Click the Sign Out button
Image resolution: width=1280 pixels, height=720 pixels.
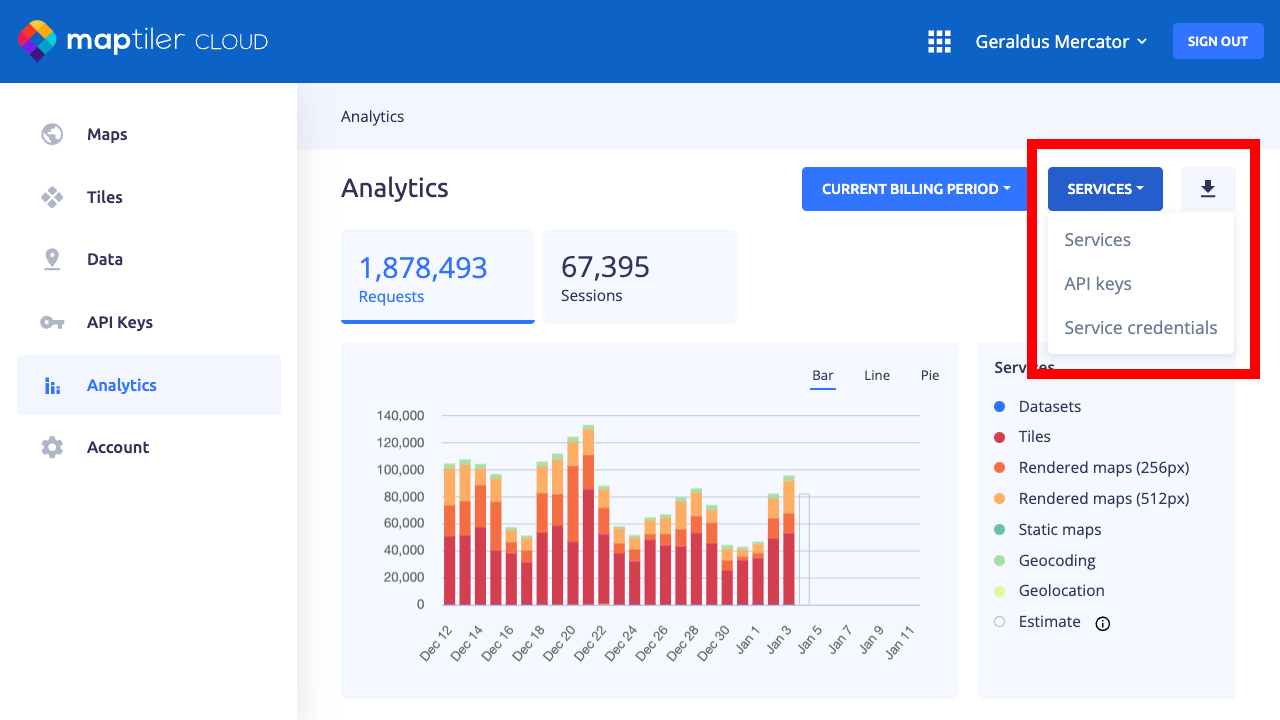pyautogui.click(x=1217, y=41)
